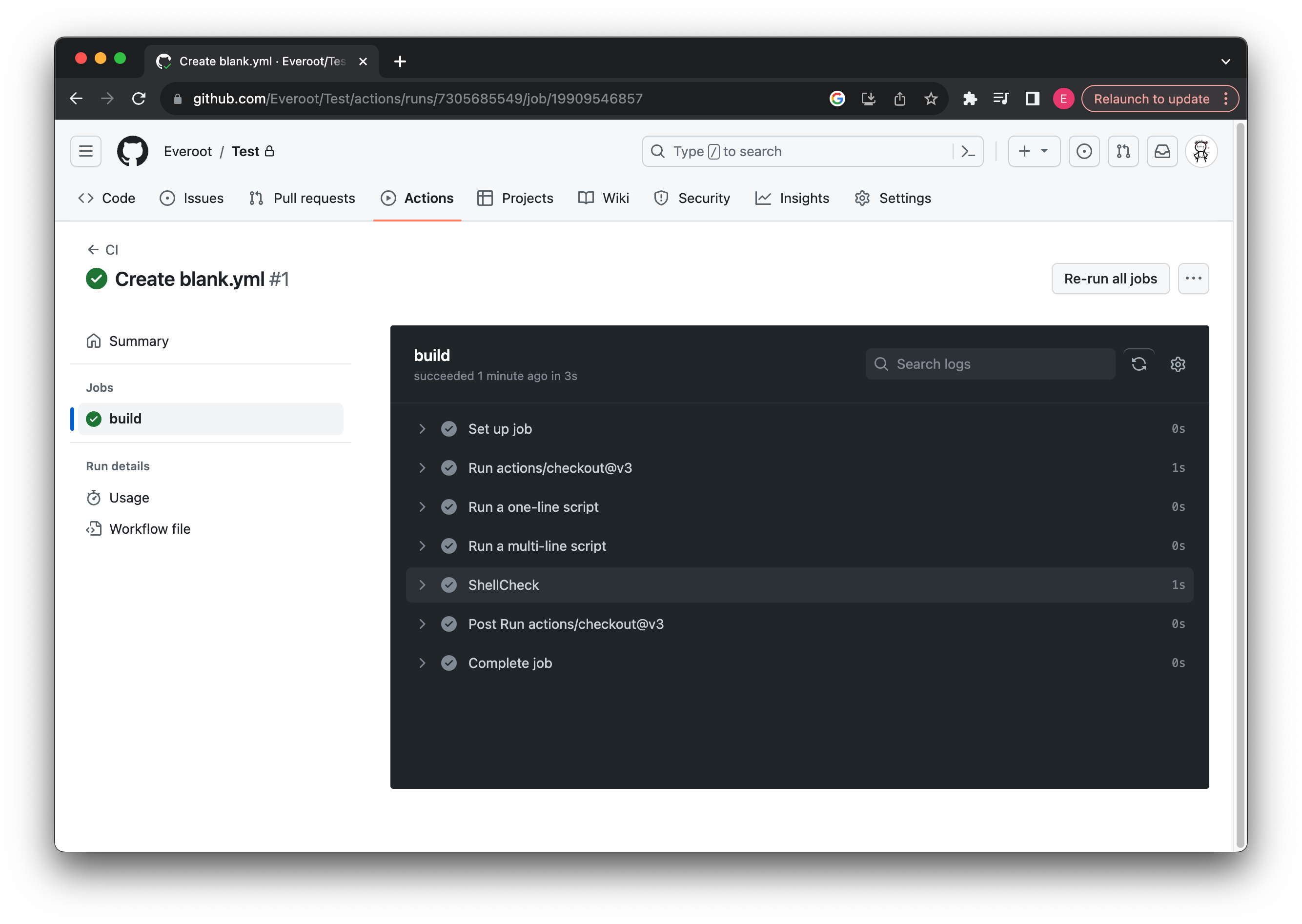Image resolution: width=1302 pixels, height=924 pixels.
Task: Click the log settings gear icon
Action: 1178,364
